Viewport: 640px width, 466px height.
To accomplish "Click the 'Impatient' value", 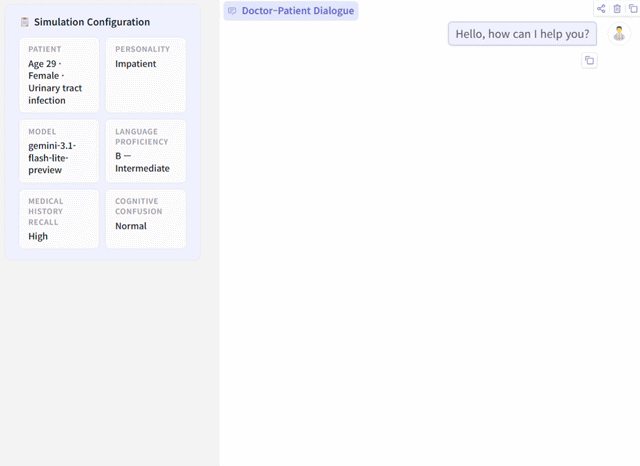I will coord(136,64).
